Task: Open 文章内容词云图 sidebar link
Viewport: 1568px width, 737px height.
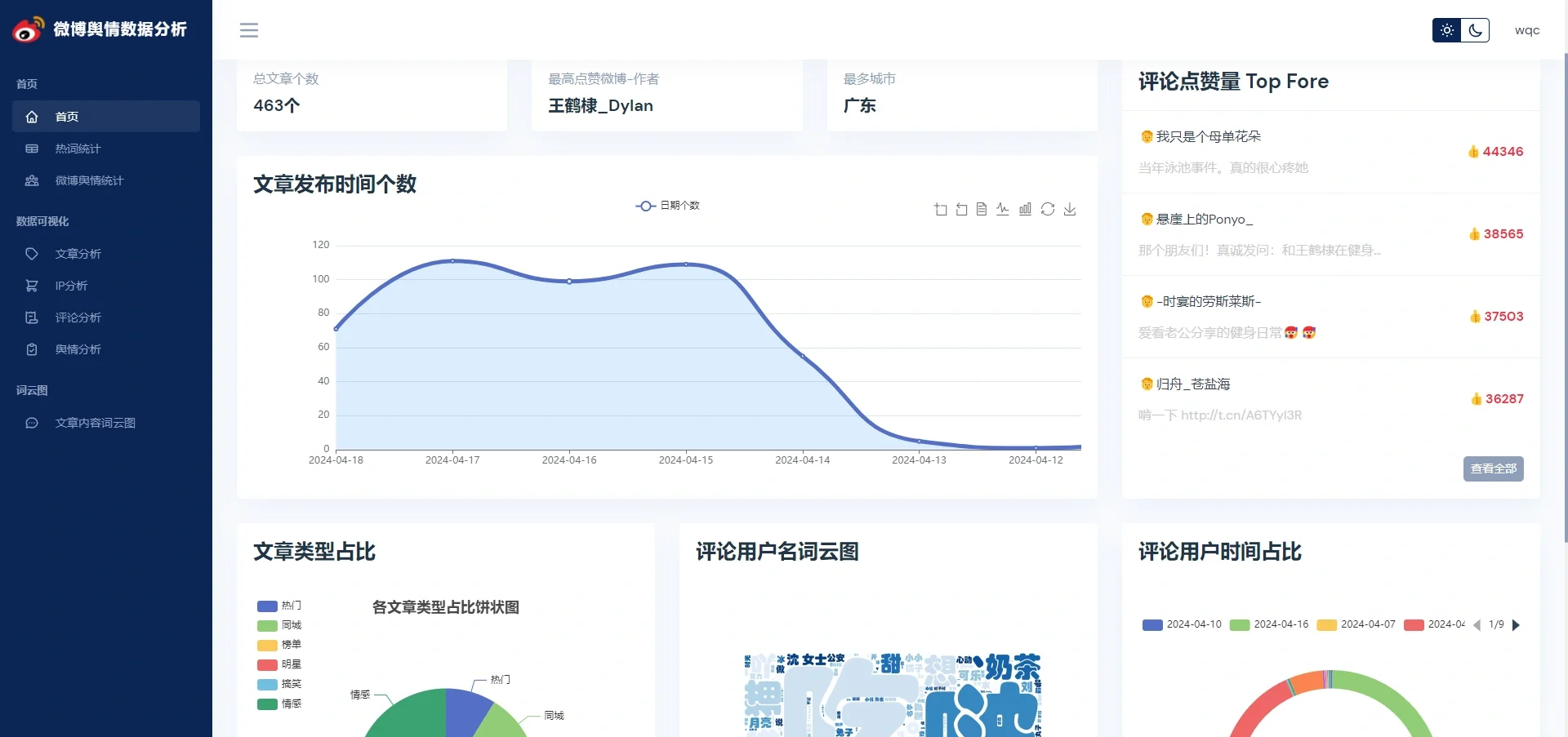Action: click(95, 423)
